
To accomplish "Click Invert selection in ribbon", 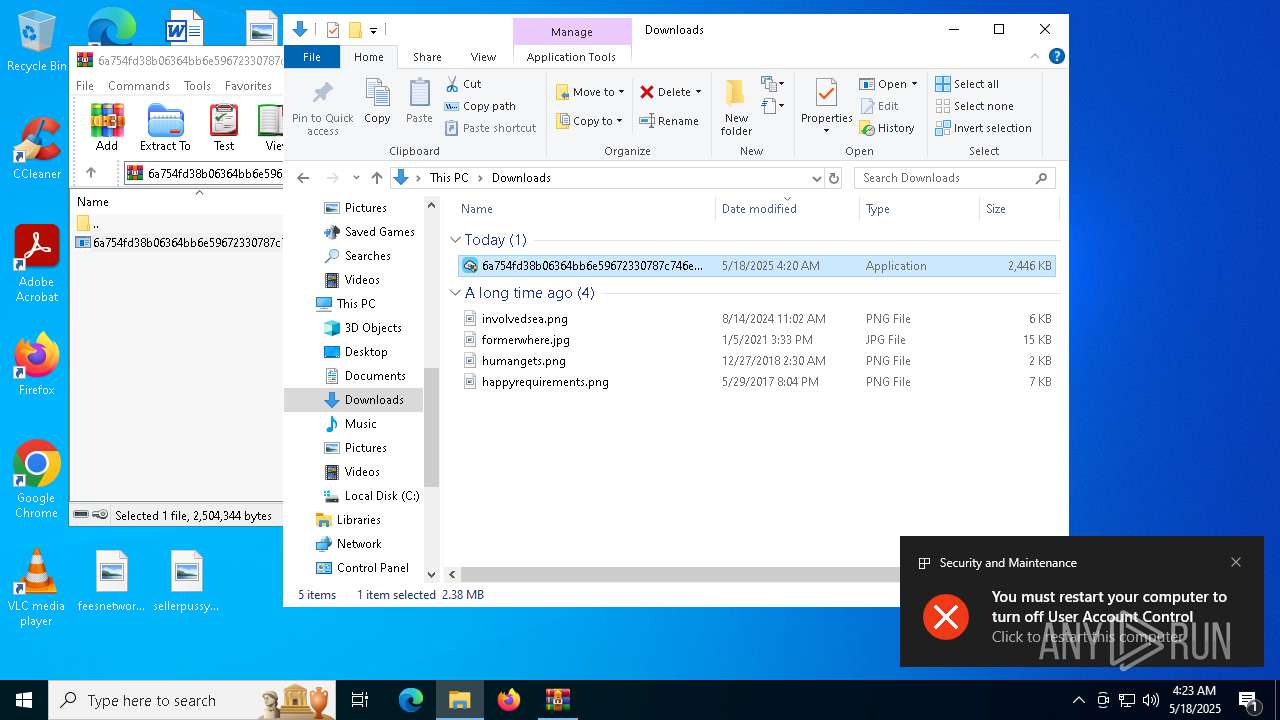I will [x=983, y=128].
